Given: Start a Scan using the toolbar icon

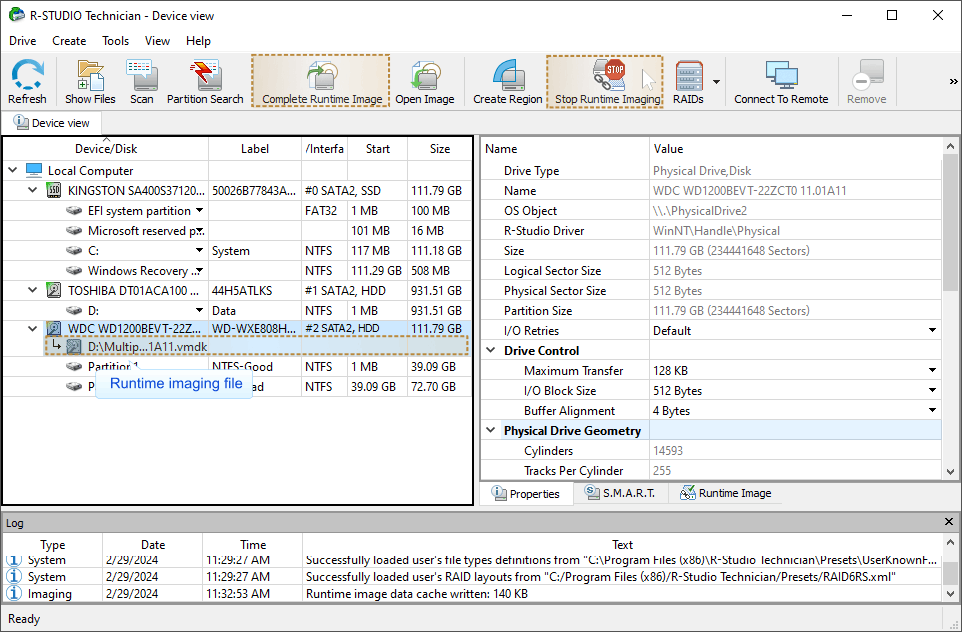Looking at the screenshot, I should 142,82.
